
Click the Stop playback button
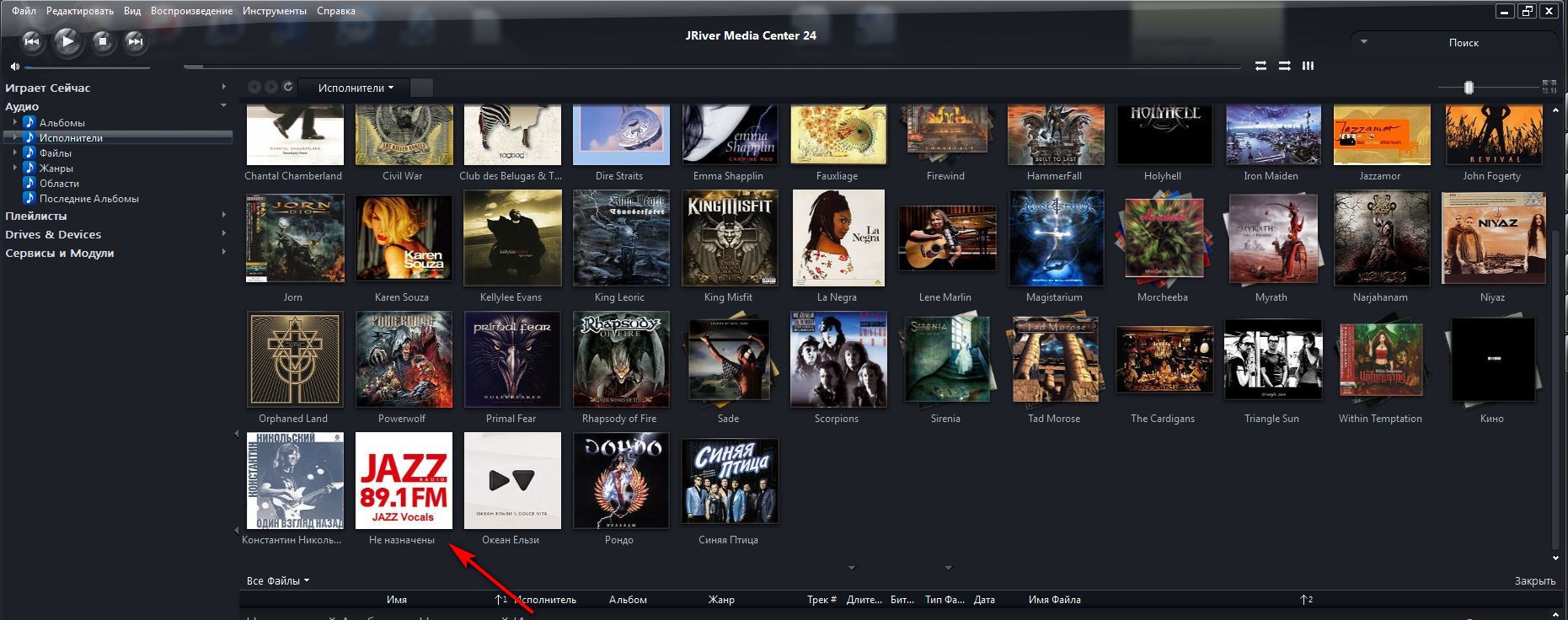(103, 41)
